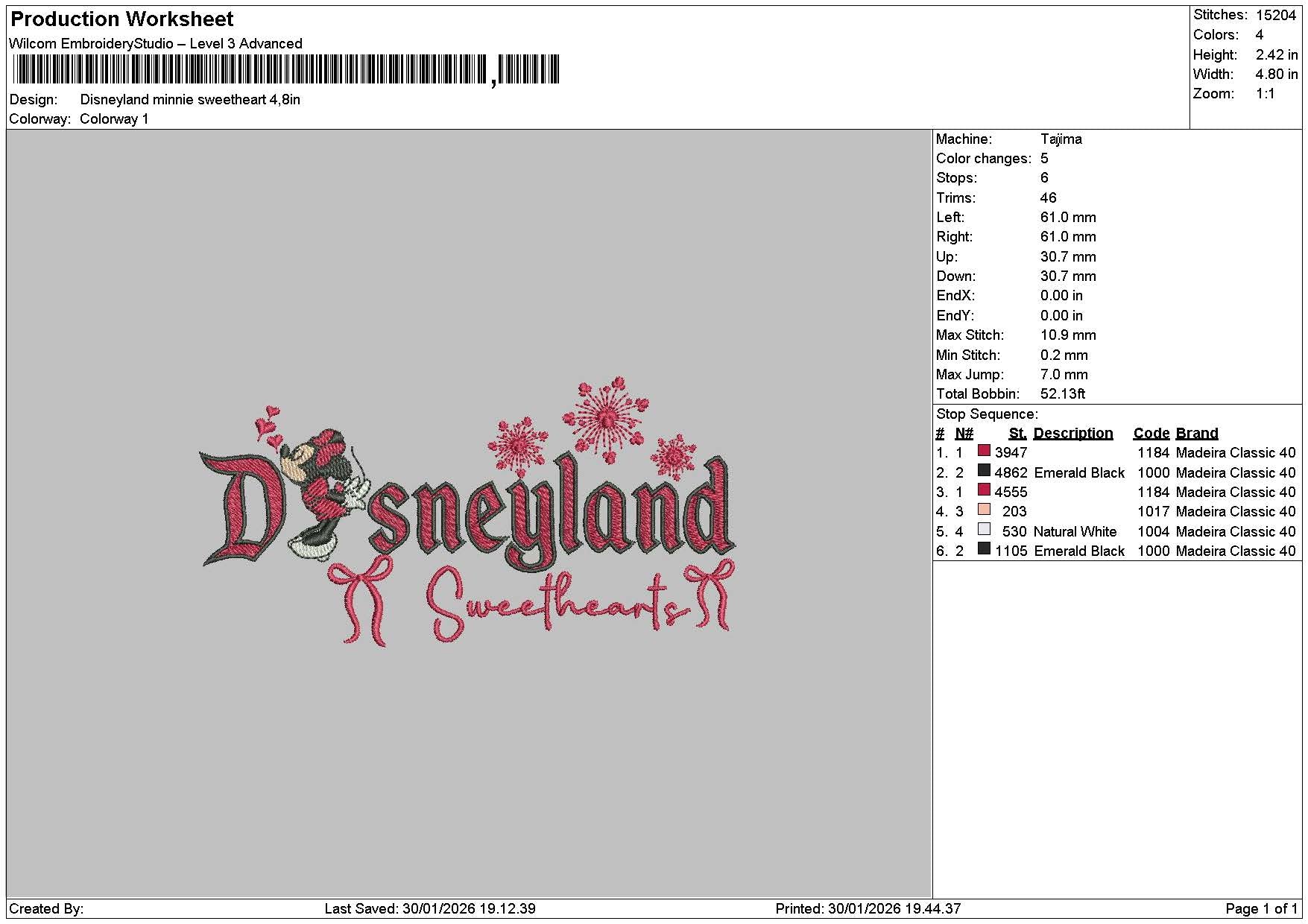Select the Max Jump value '7.0 mm'

(x=1064, y=375)
